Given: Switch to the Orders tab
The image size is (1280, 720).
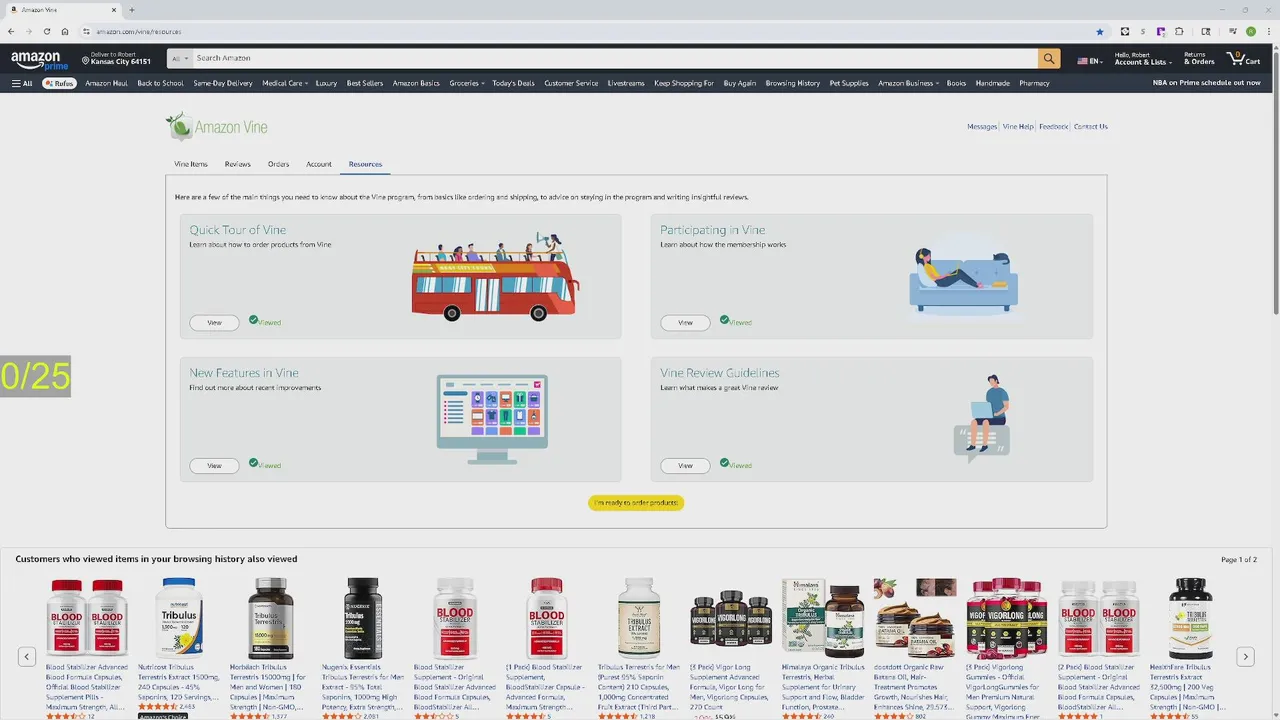Looking at the screenshot, I should pos(278,164).
